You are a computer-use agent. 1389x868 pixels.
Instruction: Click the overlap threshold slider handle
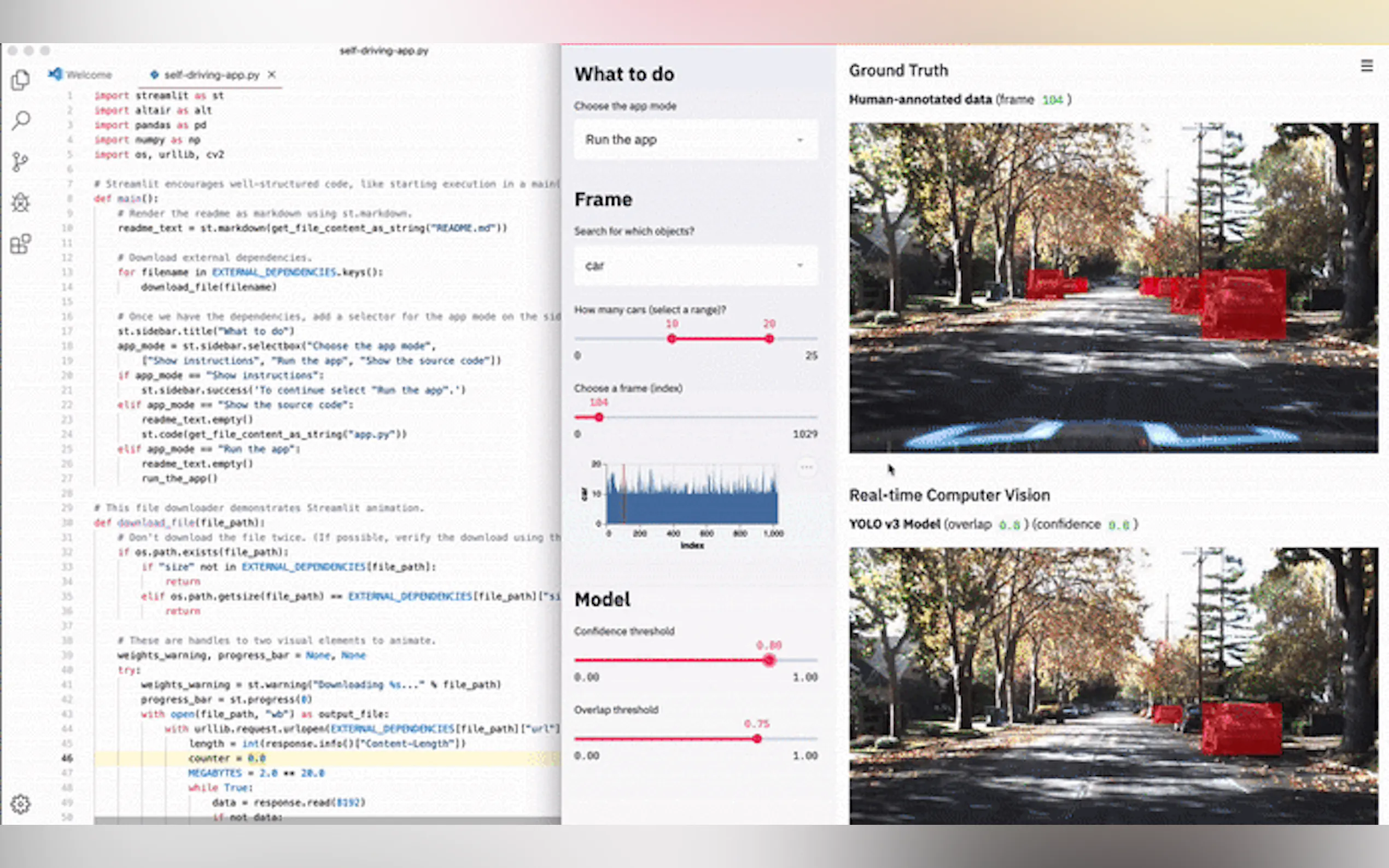tap(757, 739)
